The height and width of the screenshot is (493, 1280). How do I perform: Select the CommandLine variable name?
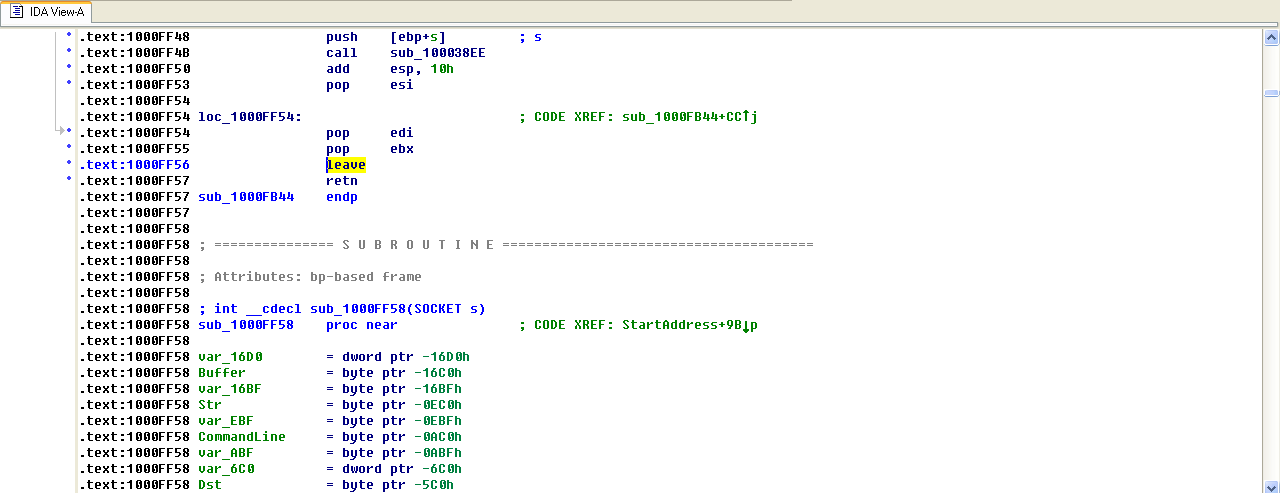tap(242, 437)
